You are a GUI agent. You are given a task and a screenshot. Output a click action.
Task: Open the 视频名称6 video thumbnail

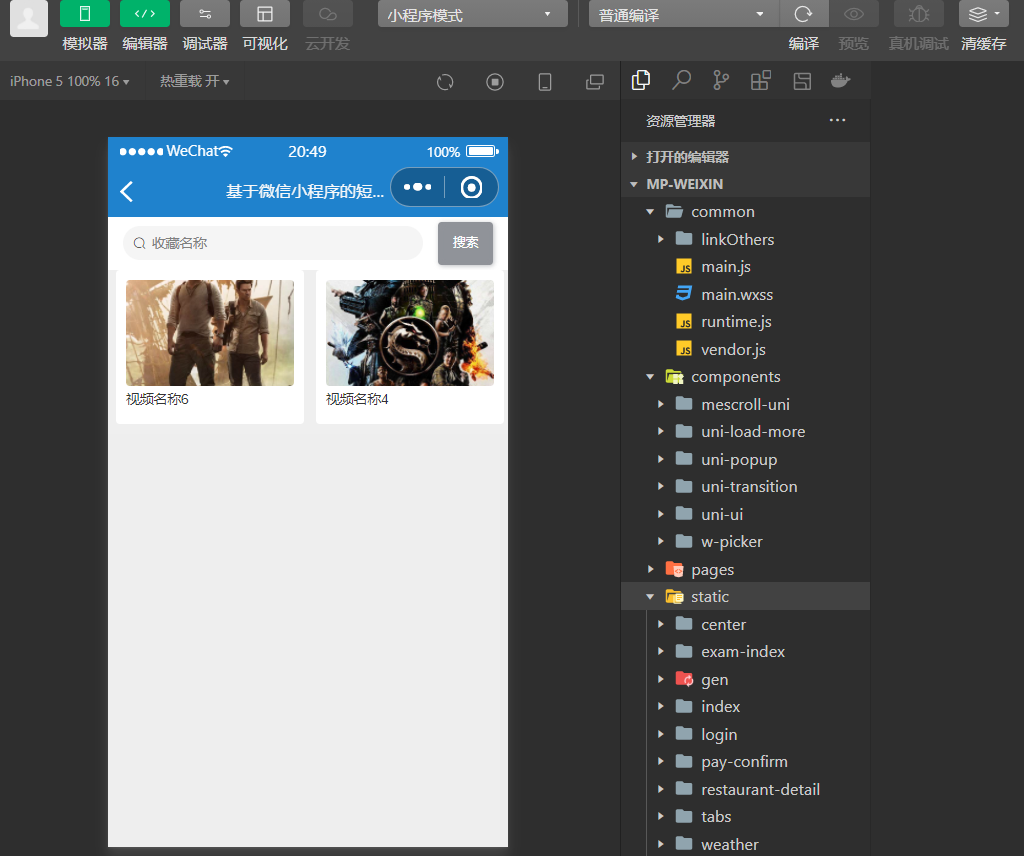(x=210, y=333)
